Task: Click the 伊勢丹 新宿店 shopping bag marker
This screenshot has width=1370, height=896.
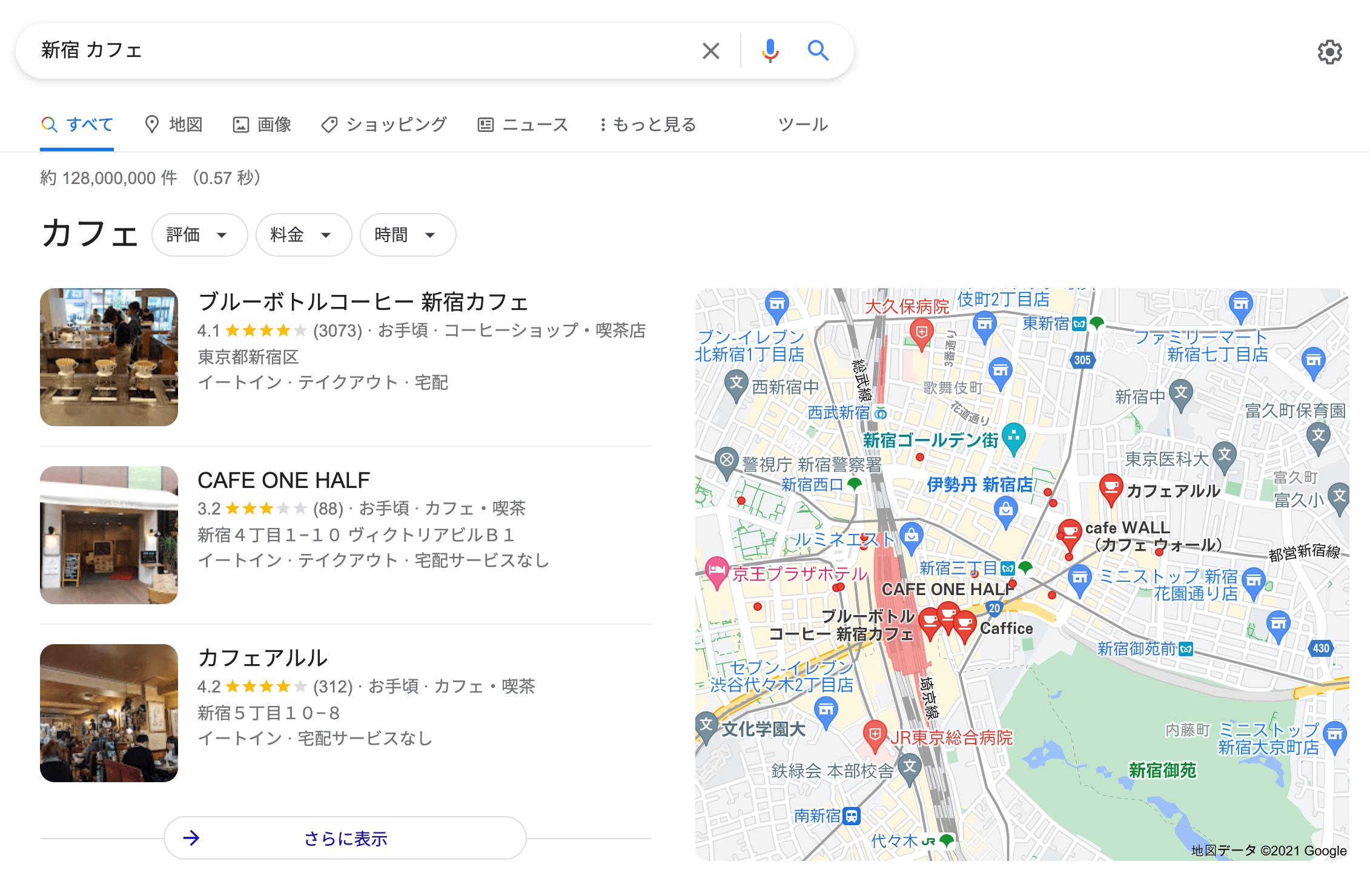Action: 1006,511
